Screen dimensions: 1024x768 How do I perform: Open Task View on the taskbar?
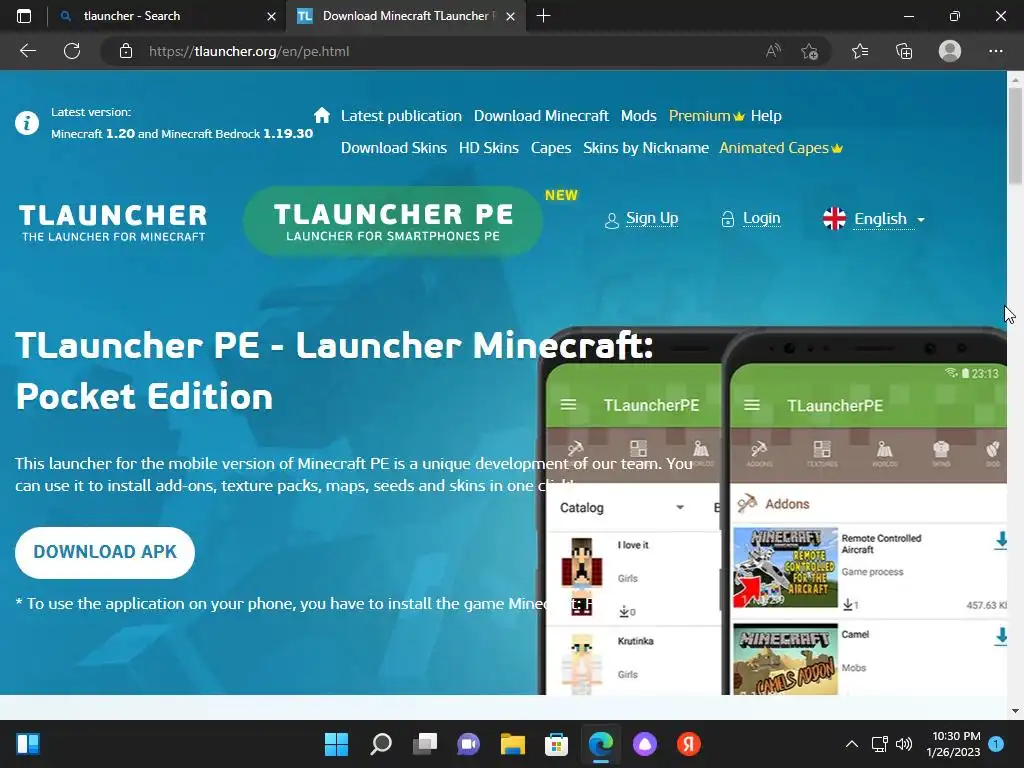click(x=424, y=744)
